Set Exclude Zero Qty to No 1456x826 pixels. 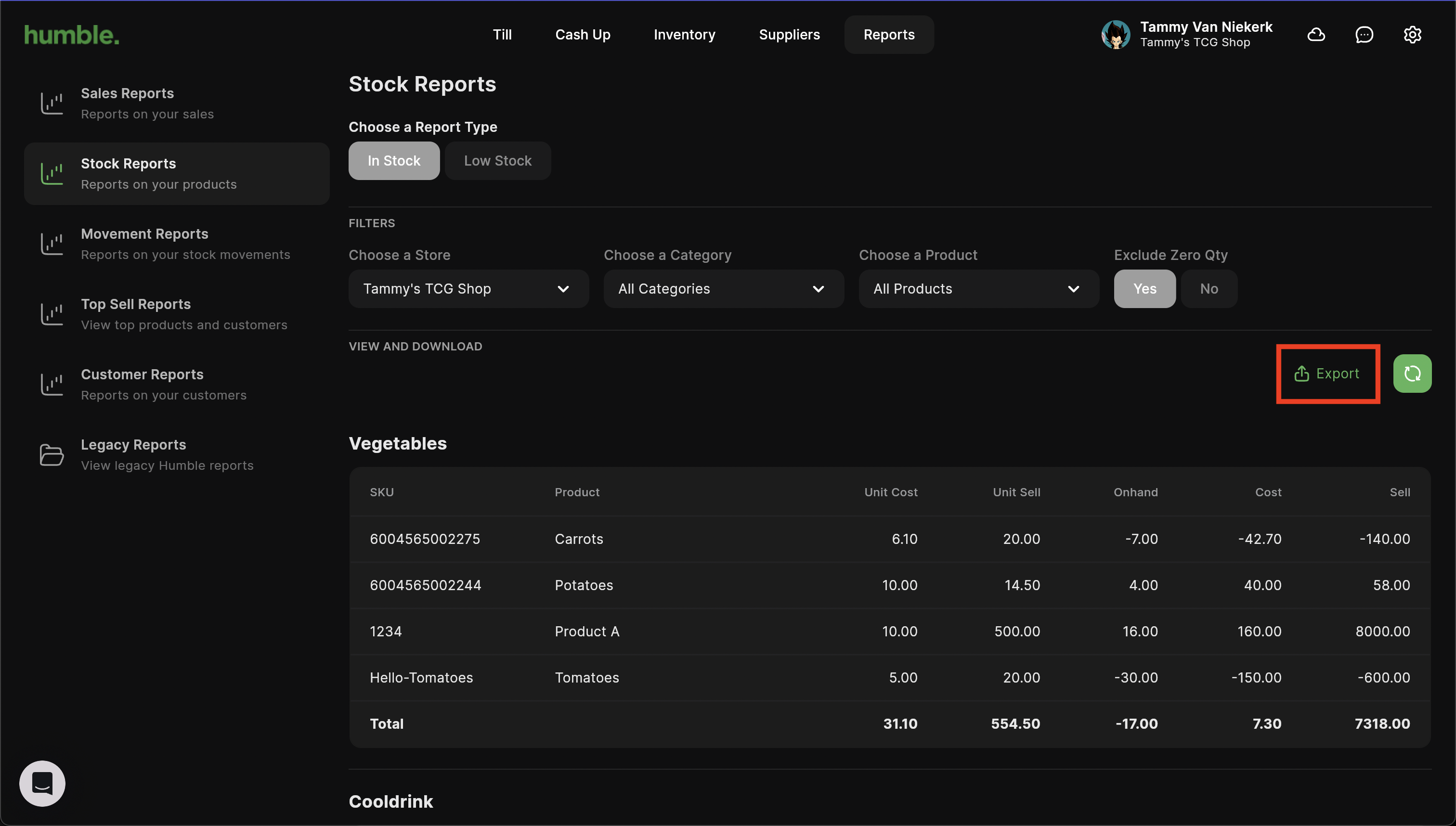point(1209,289)
